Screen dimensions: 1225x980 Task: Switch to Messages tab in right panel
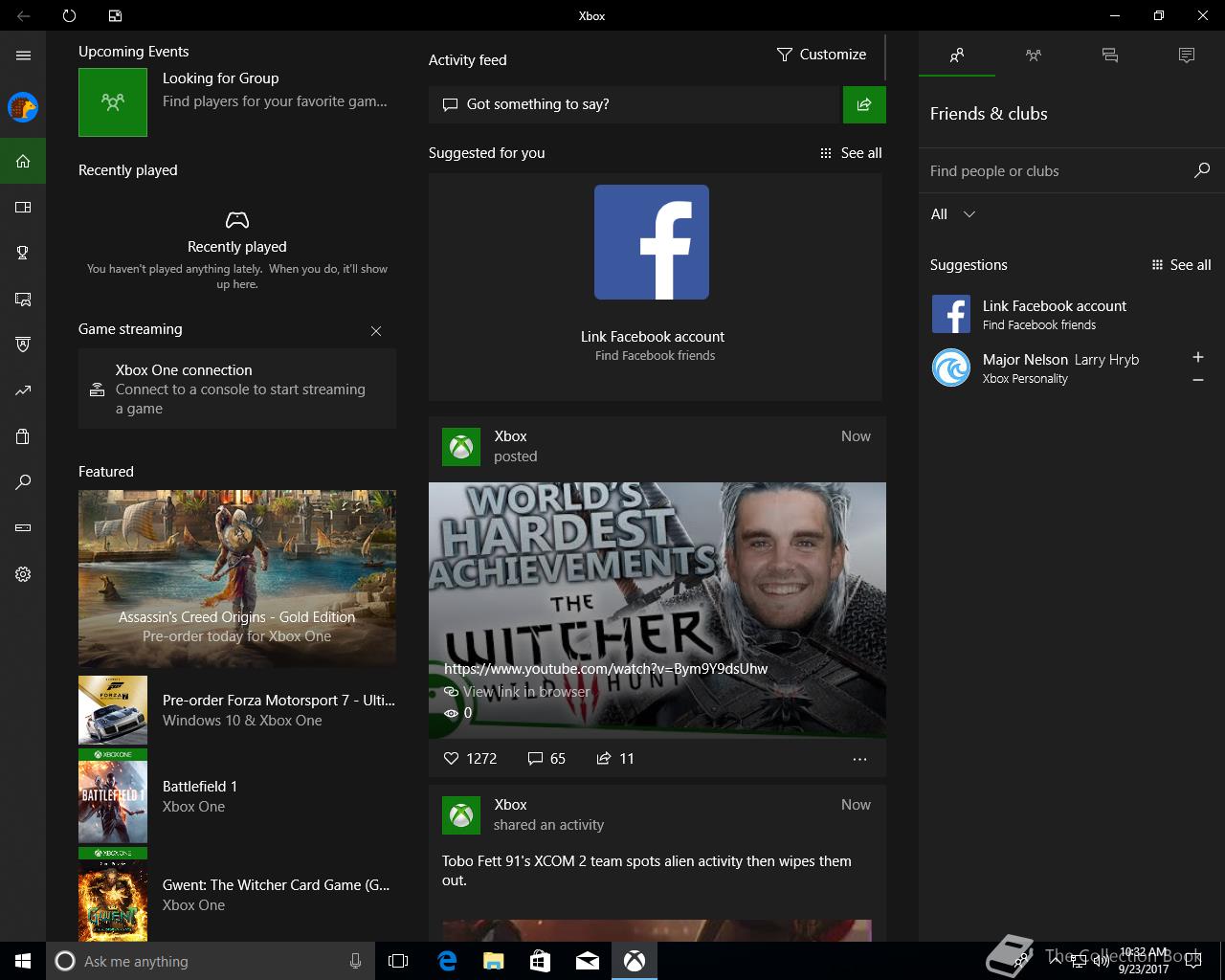click(1110, 56)
